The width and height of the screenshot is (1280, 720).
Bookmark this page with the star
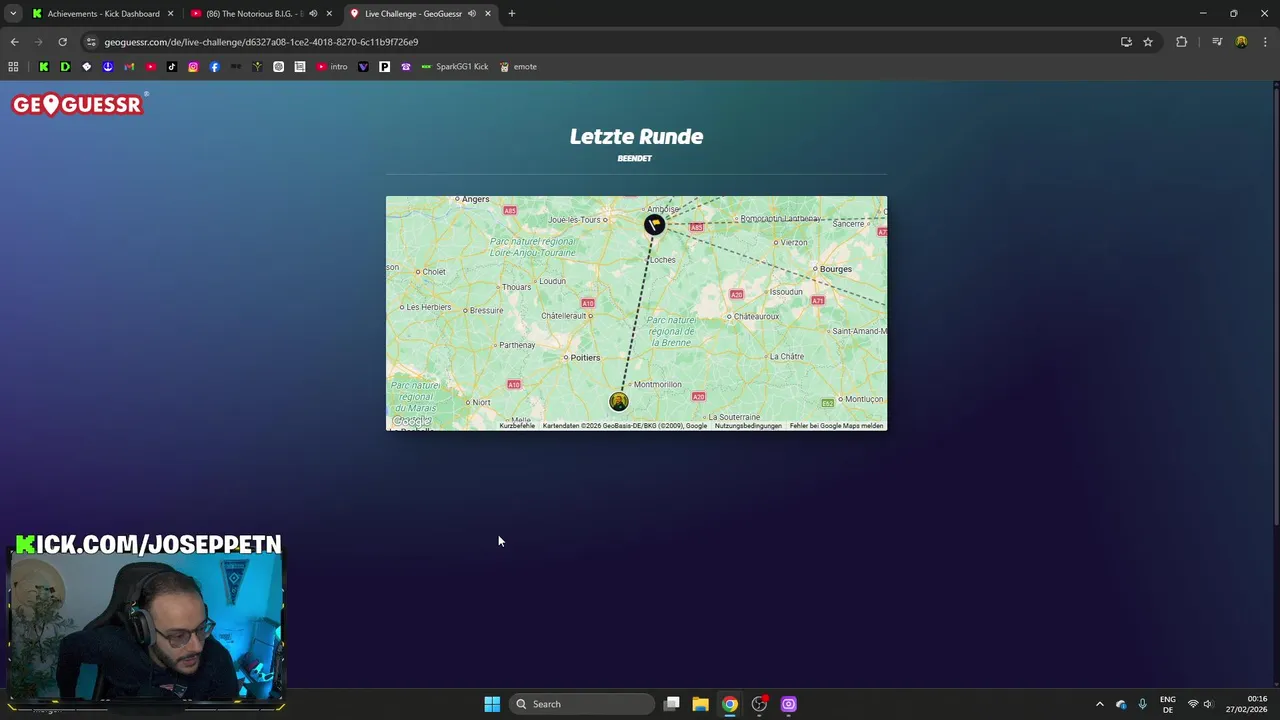[x=1148, y=42]
